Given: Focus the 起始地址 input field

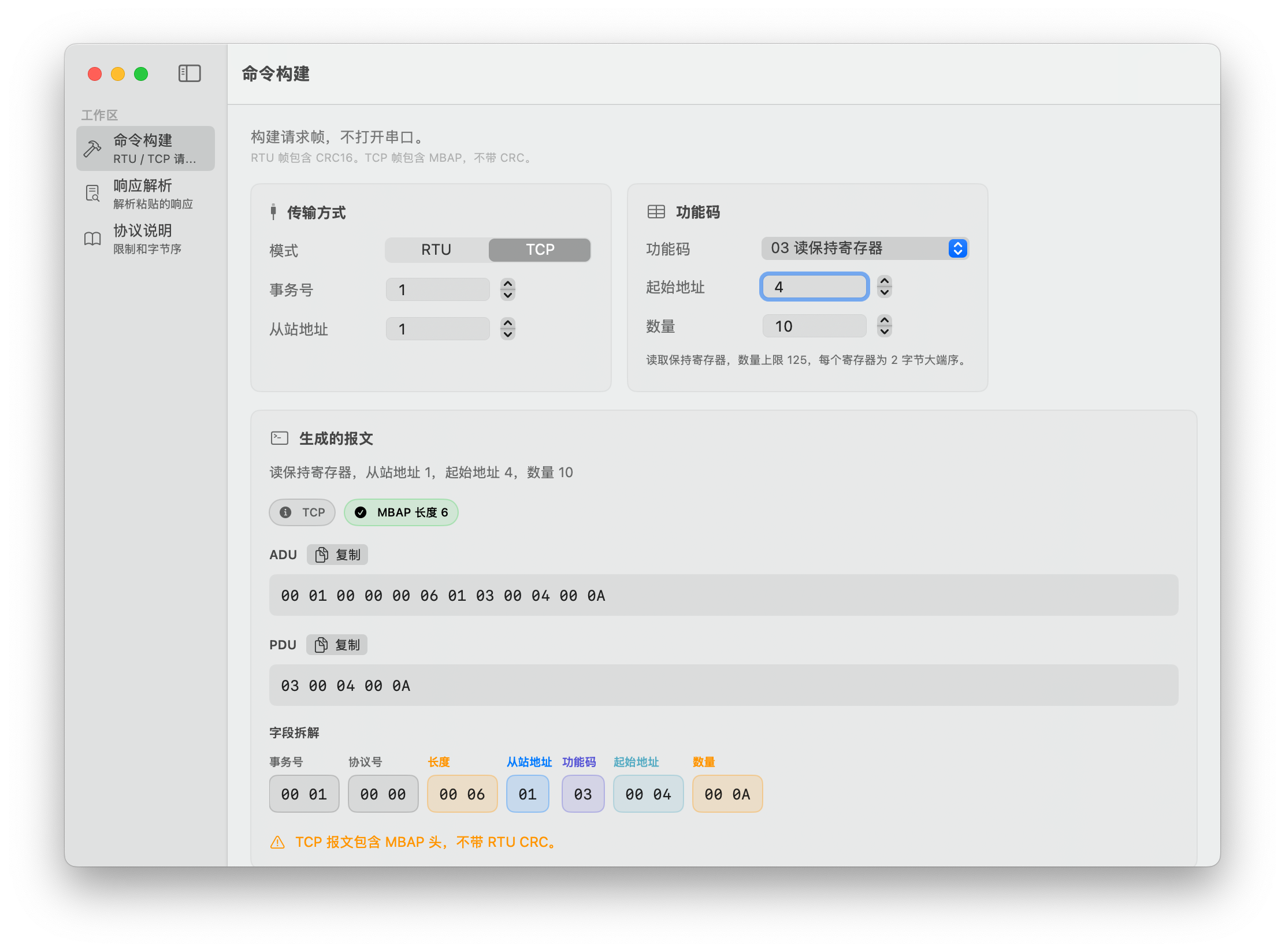Looking at the screenshot, I should pyautogui.click(x=815, y=287).
